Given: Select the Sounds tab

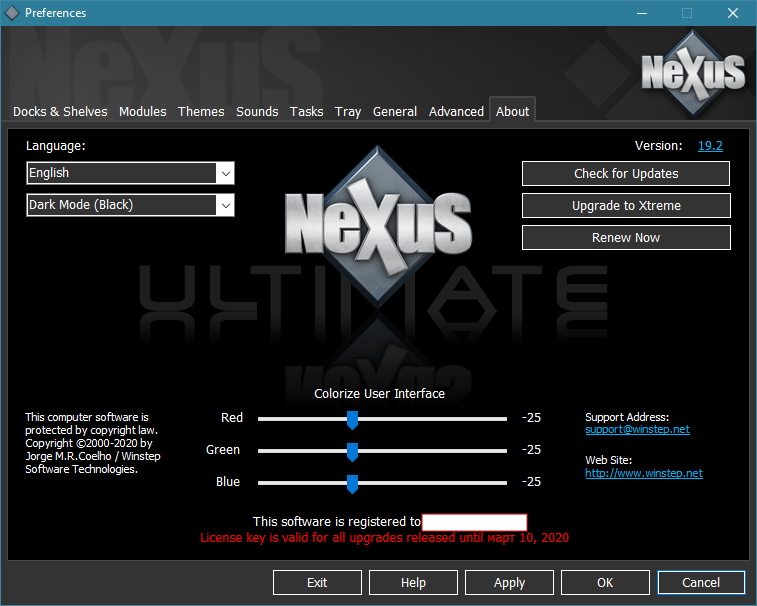Looking at the screenshot, I should point(257,111).
